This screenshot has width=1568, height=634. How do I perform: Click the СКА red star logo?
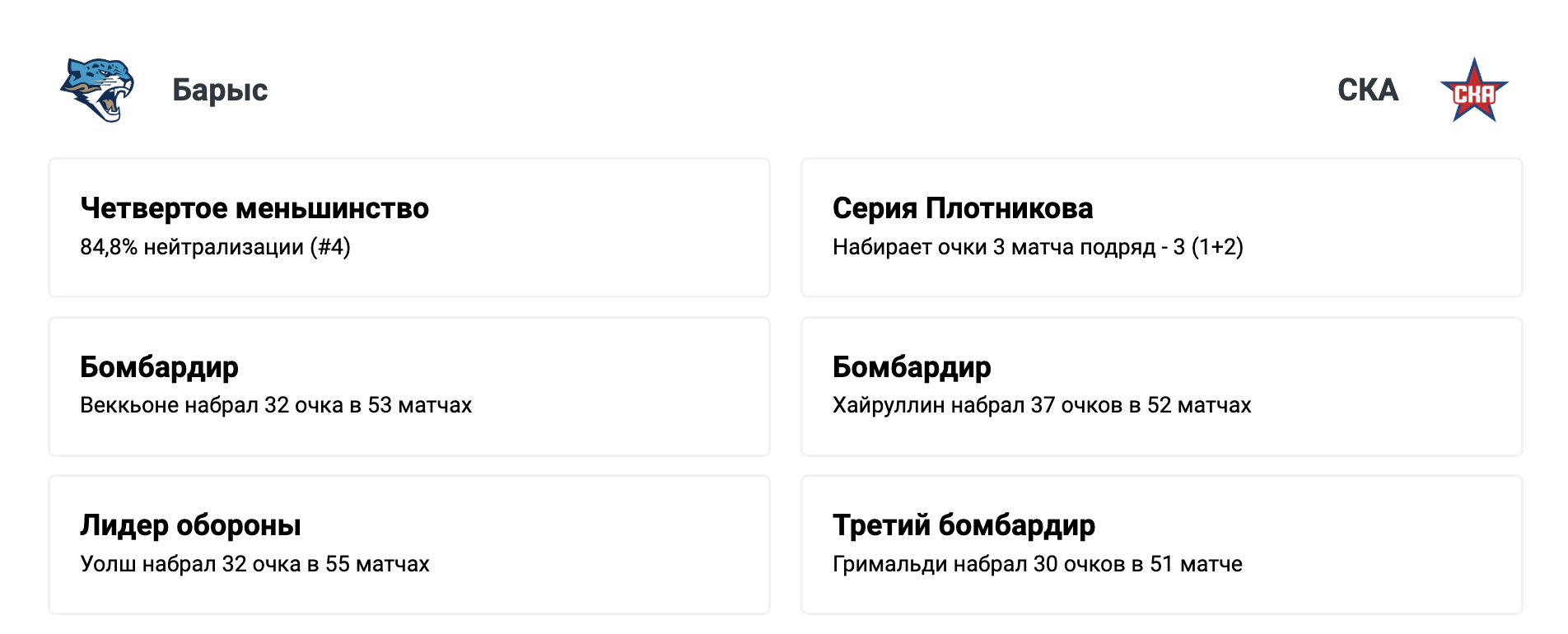coord(1473,91)
